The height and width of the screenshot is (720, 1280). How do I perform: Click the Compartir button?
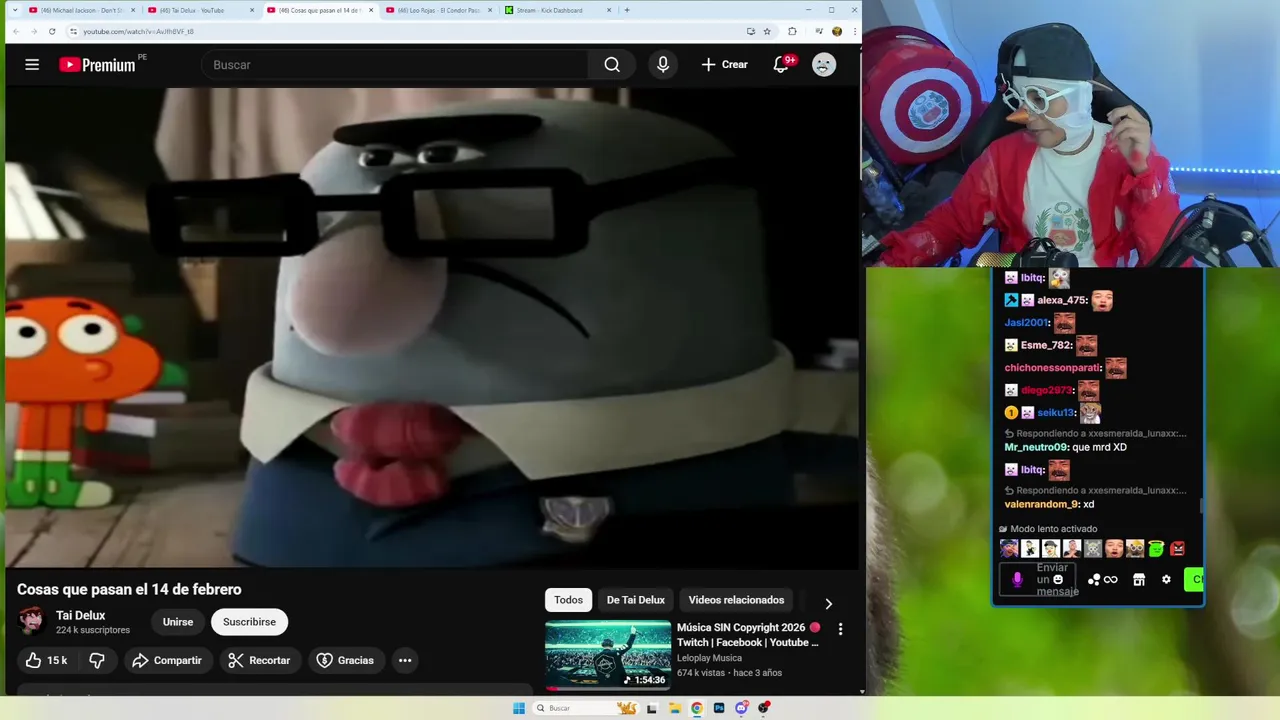click(166, 660)
